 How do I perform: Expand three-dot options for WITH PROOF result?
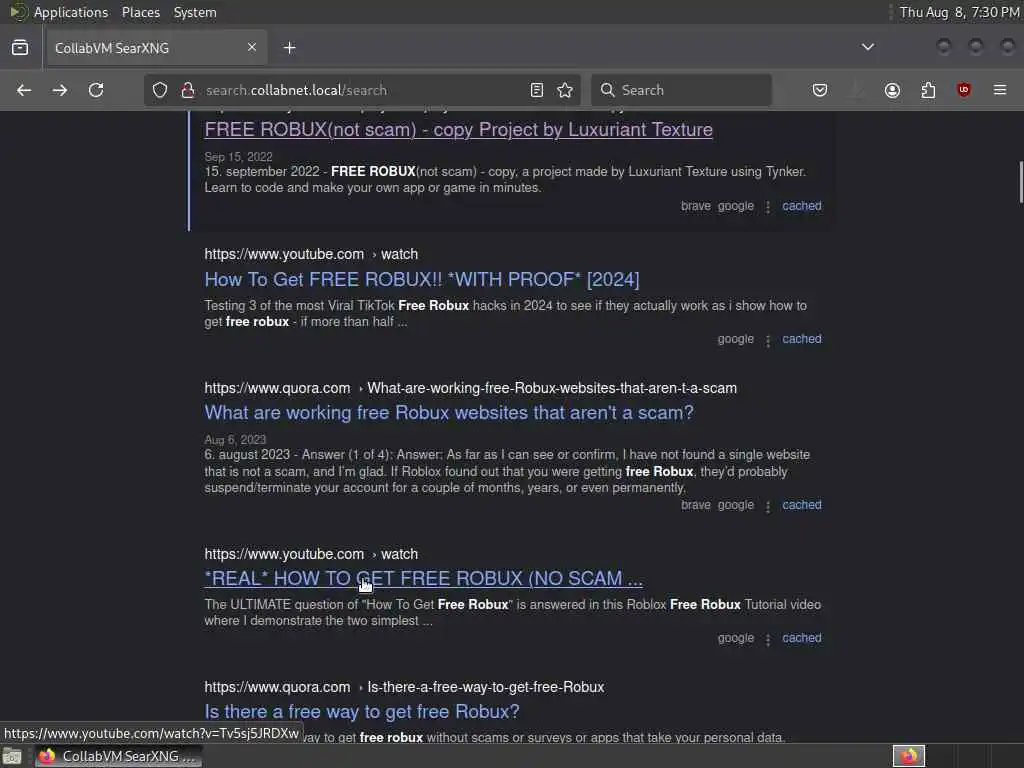[768, 340]
